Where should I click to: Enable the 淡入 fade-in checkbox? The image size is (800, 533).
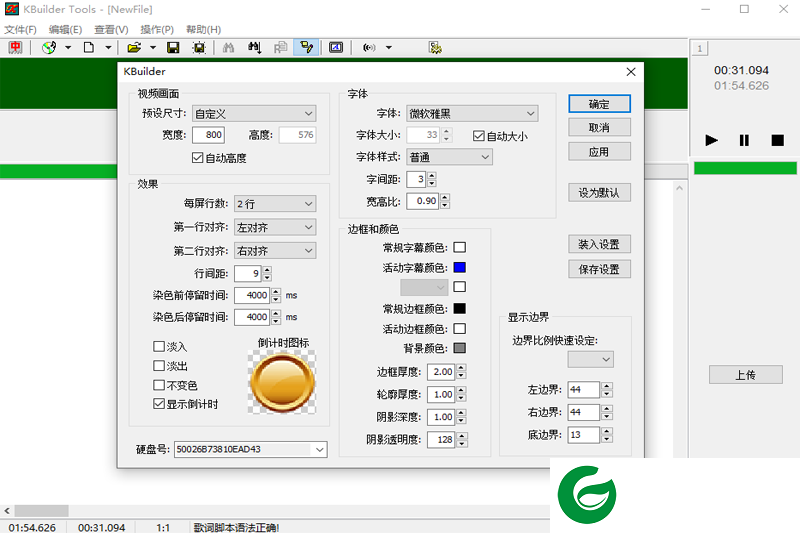(x=159, y=346)
